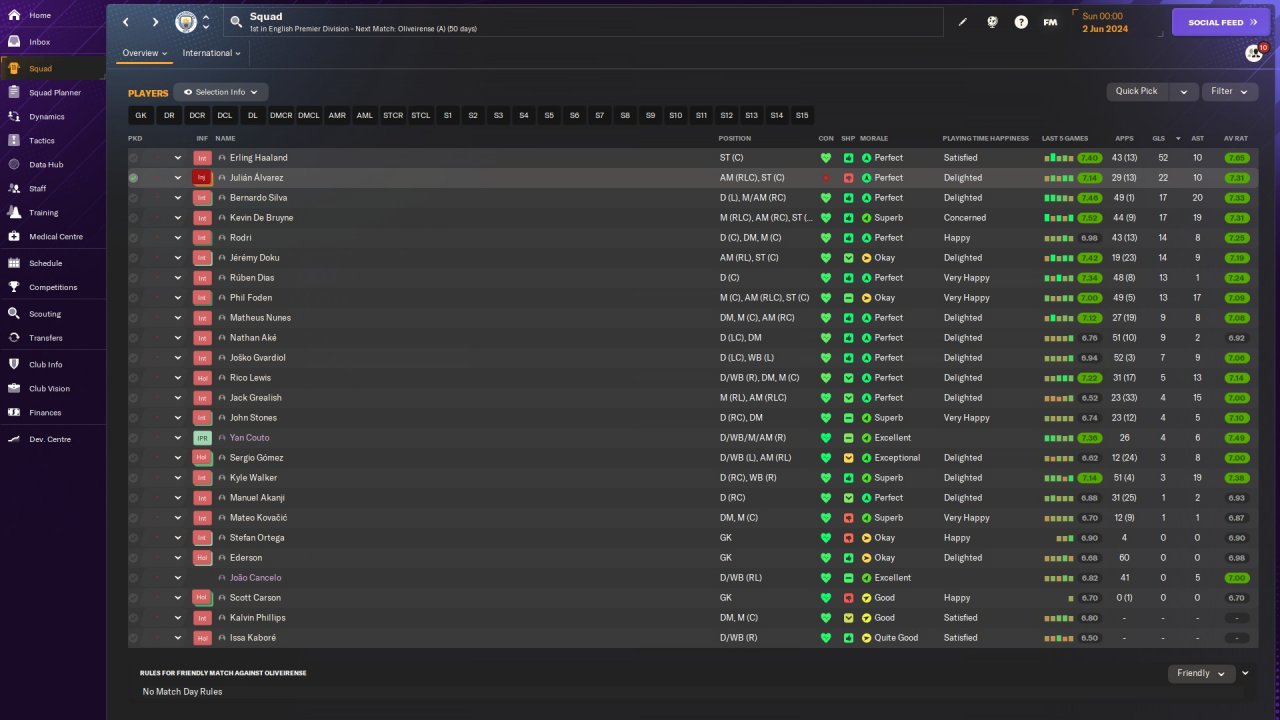Open the Scouting sidebar icon
This screenshot has width=1280, height=720.
[14, 313]
